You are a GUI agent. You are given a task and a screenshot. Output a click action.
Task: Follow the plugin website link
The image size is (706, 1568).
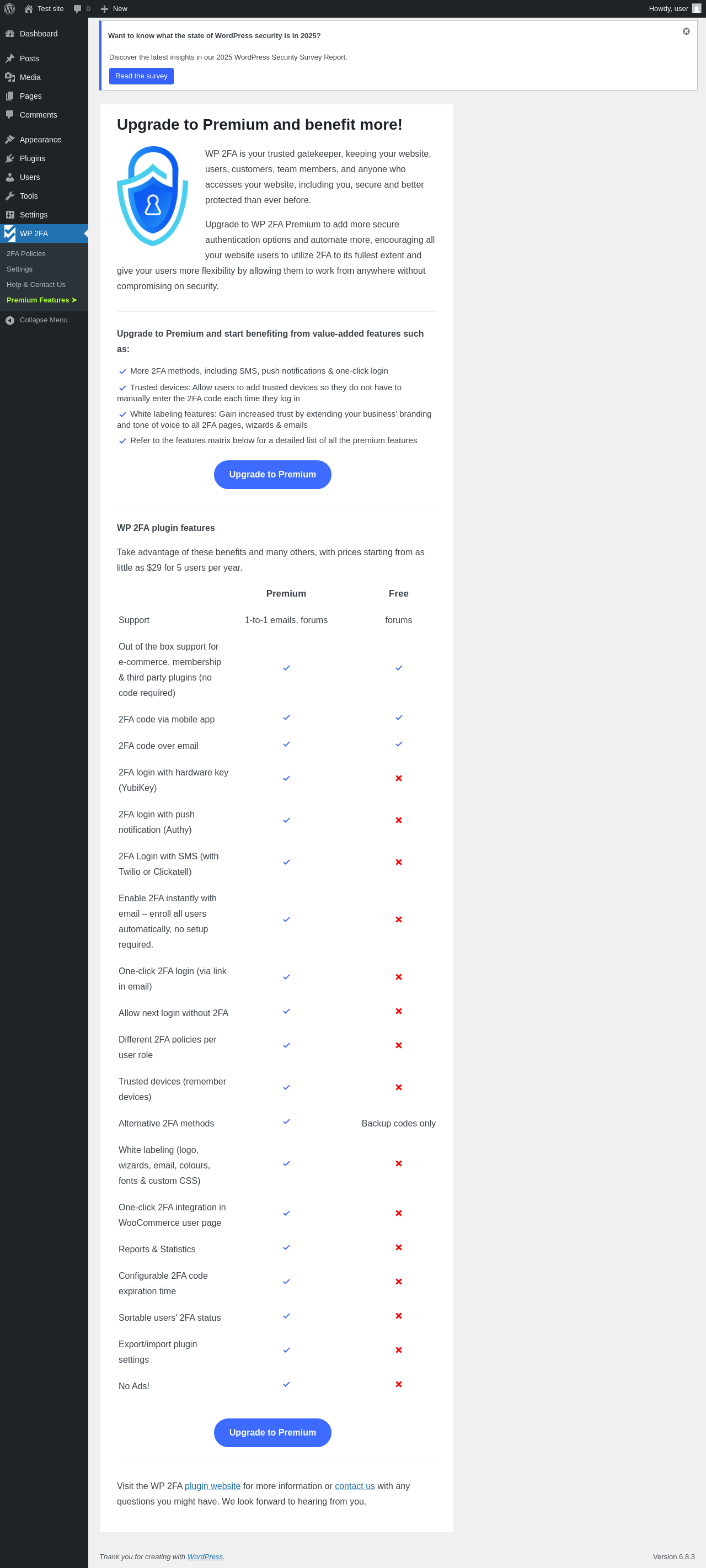[212, 1486]
